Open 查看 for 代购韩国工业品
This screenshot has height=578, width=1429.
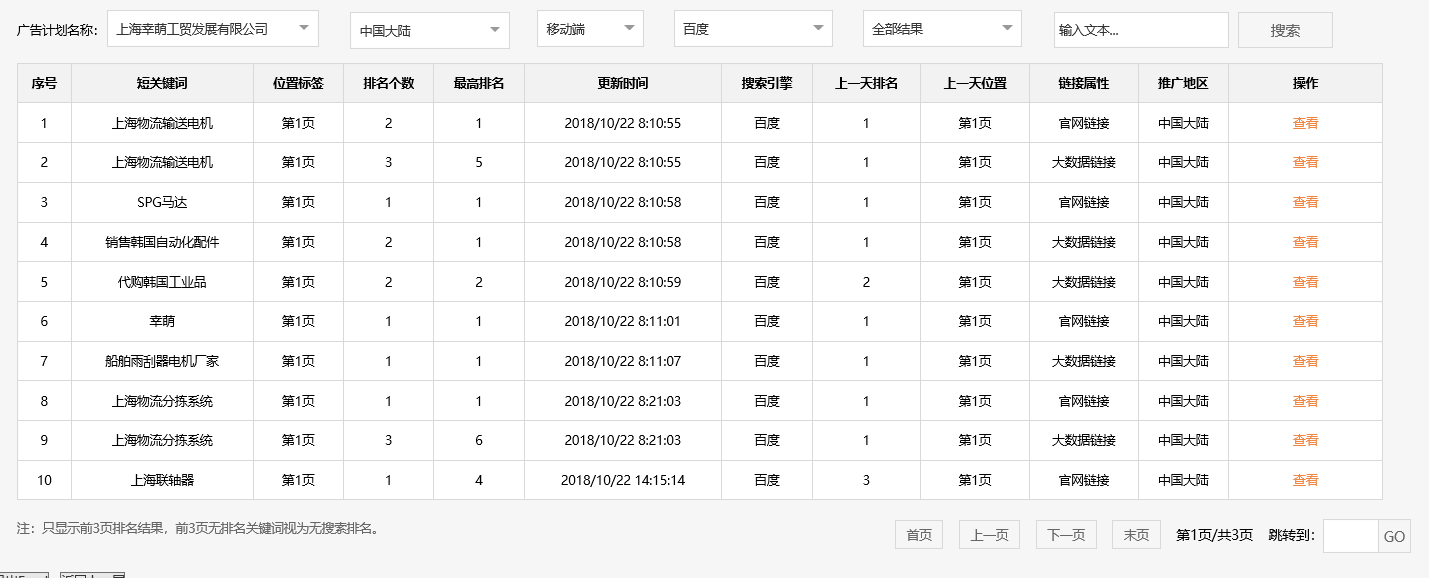click(x=1305, y=281)
